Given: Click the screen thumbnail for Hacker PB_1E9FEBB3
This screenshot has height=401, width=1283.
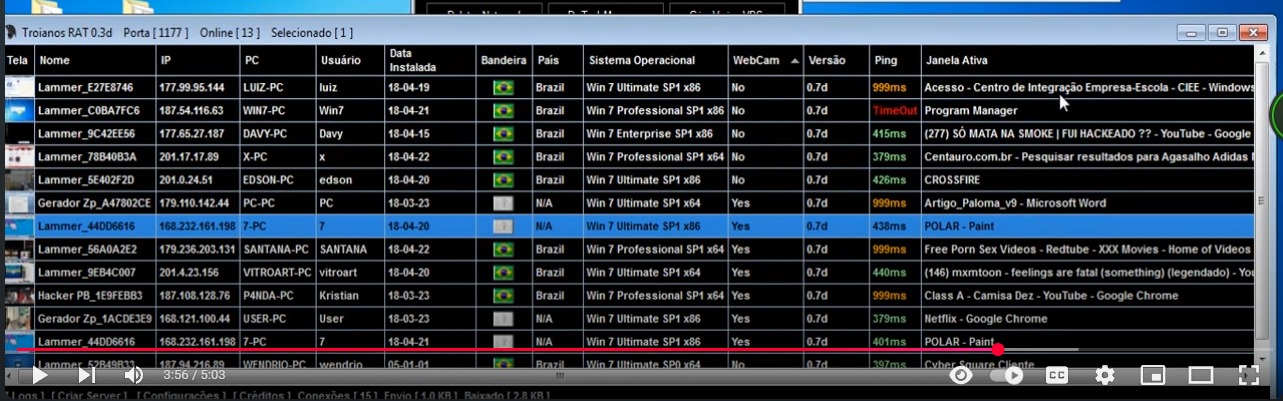Looking at the screenshot, I should point(19,295).
